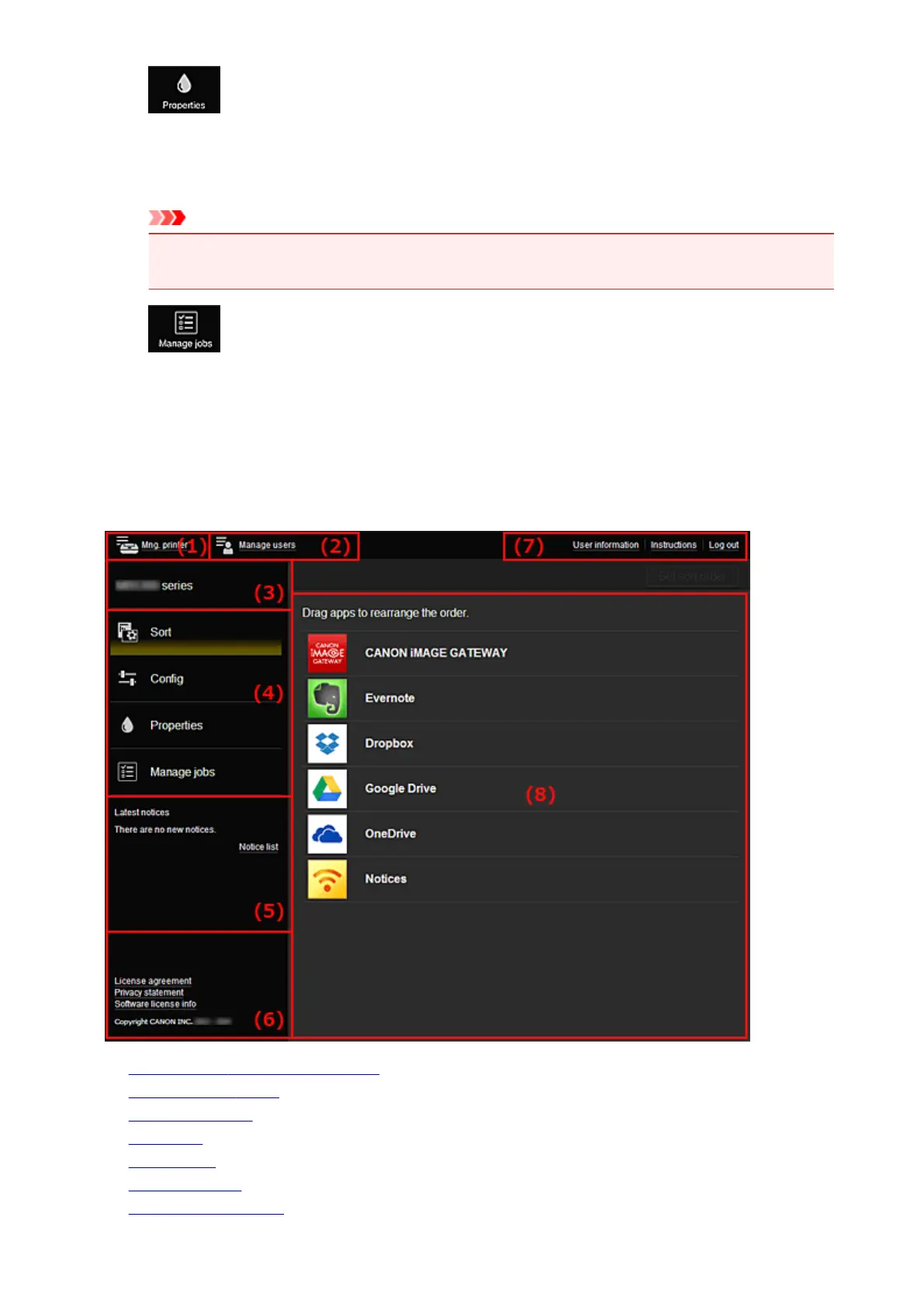Click the Config sliders icon
Viewport: 924px width, 1307px height.
coord(127,678)
